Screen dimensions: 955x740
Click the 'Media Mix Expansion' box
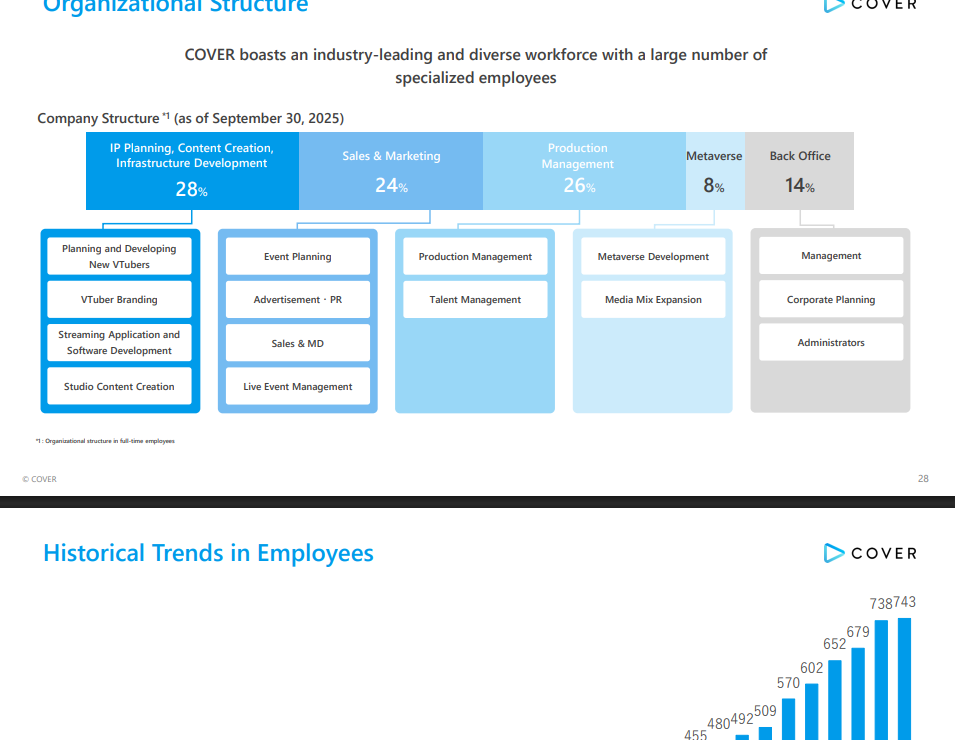(653, 300)
